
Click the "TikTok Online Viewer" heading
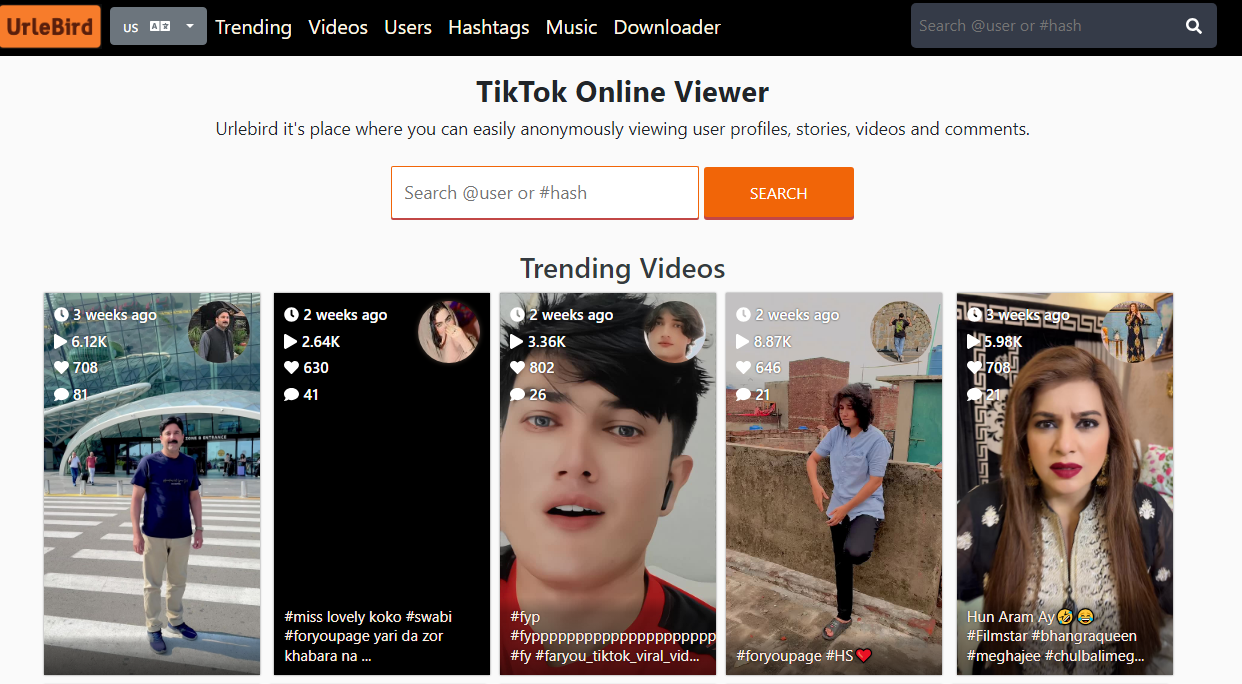(622, 92)
